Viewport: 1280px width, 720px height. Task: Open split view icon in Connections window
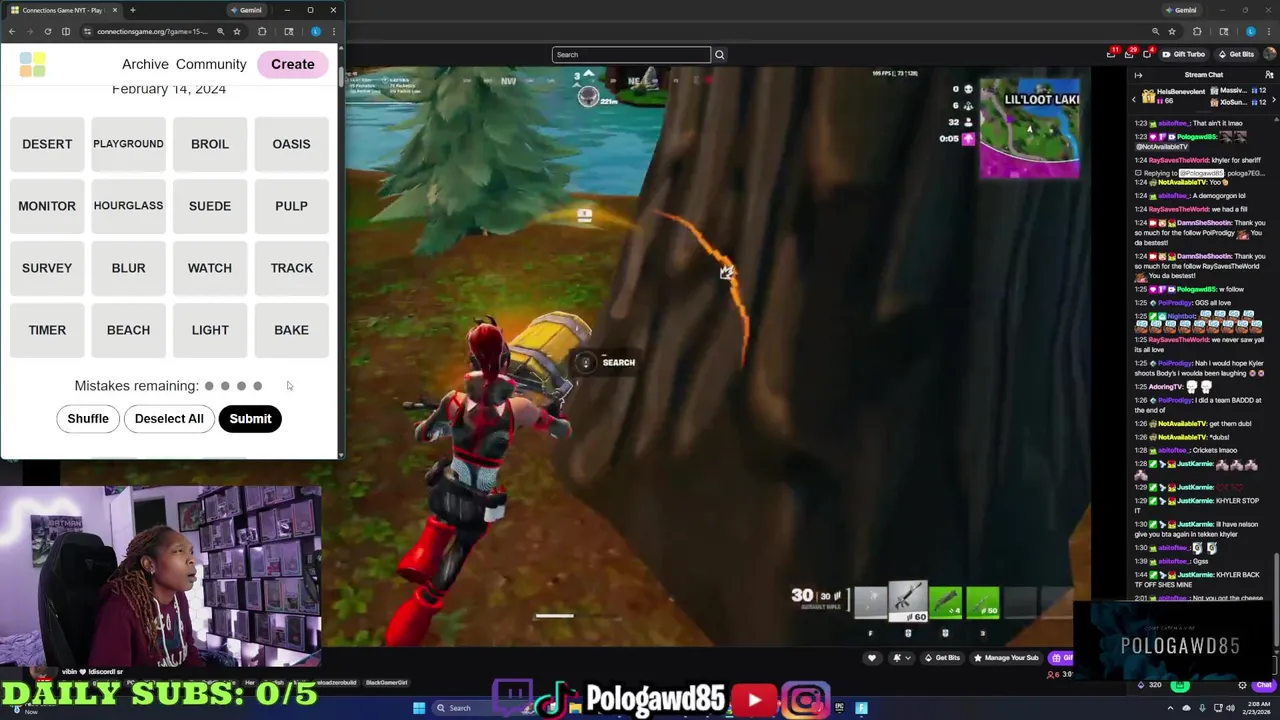(x=66, y=31)
